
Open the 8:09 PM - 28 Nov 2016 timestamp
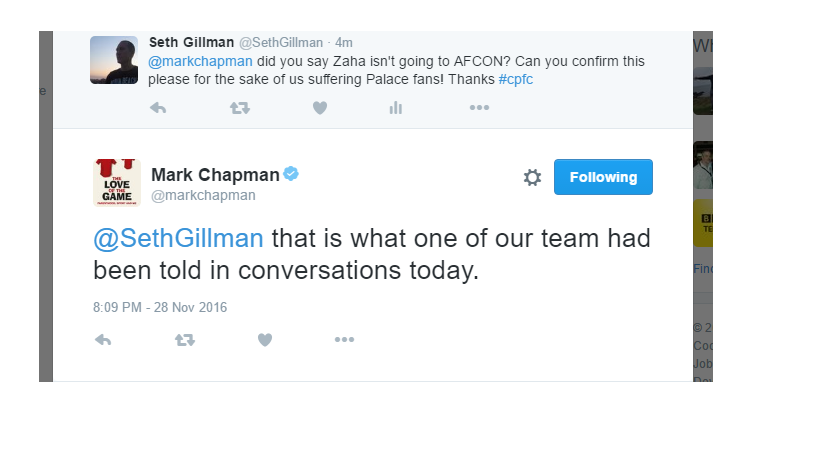(x=160, y=307)
